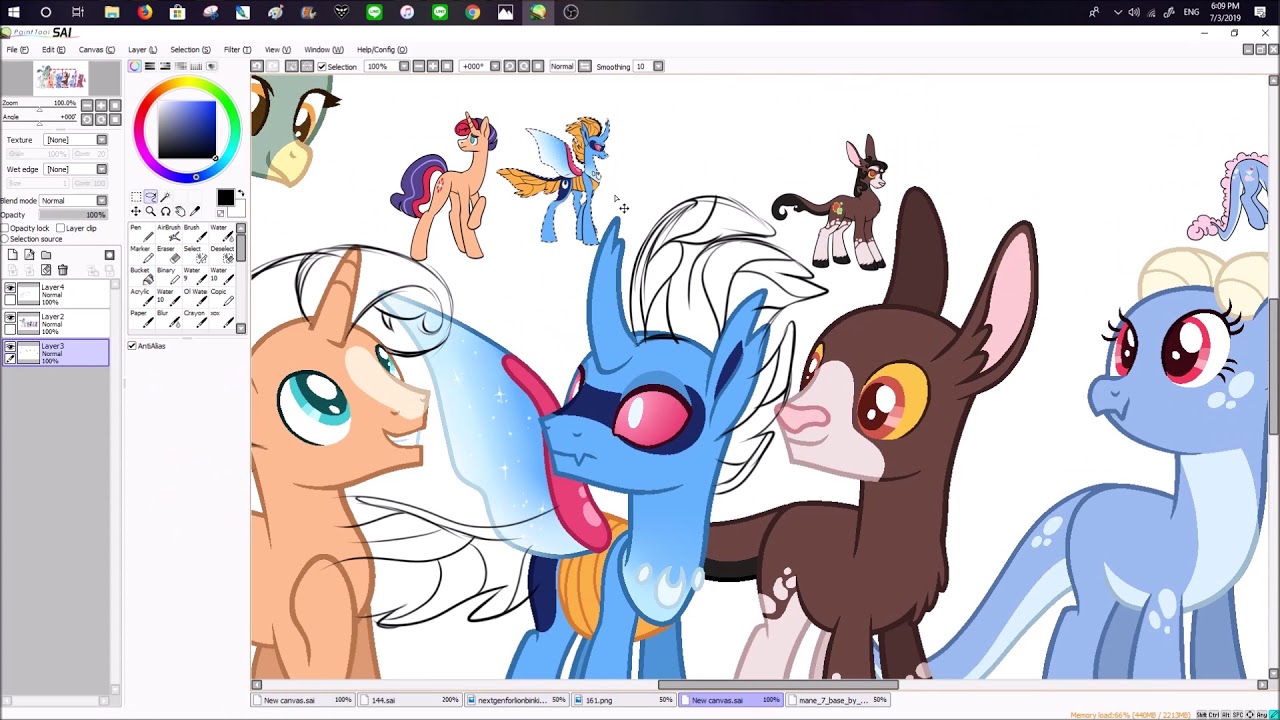Viewport: 1280px width, 720px height.
Task: Click the taskbar volume icon
Action: (x=1134, y=12)
